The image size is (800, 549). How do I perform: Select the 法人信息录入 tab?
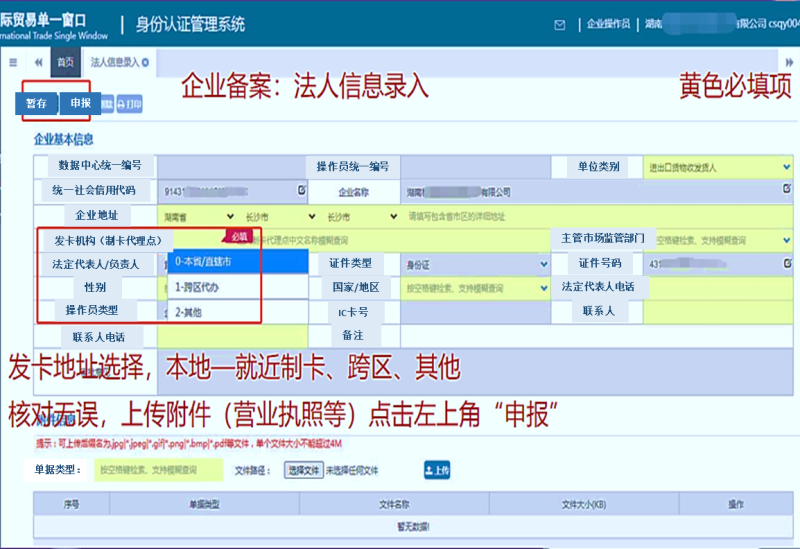114,62
